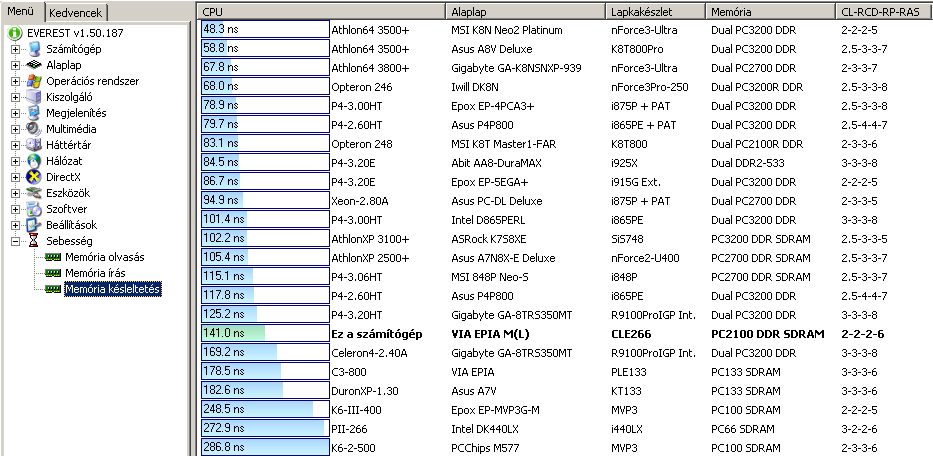This screenshot has height=456, width=933.
Task: Sort by the Lapkakészlet column header
Action: coord(656,11)
